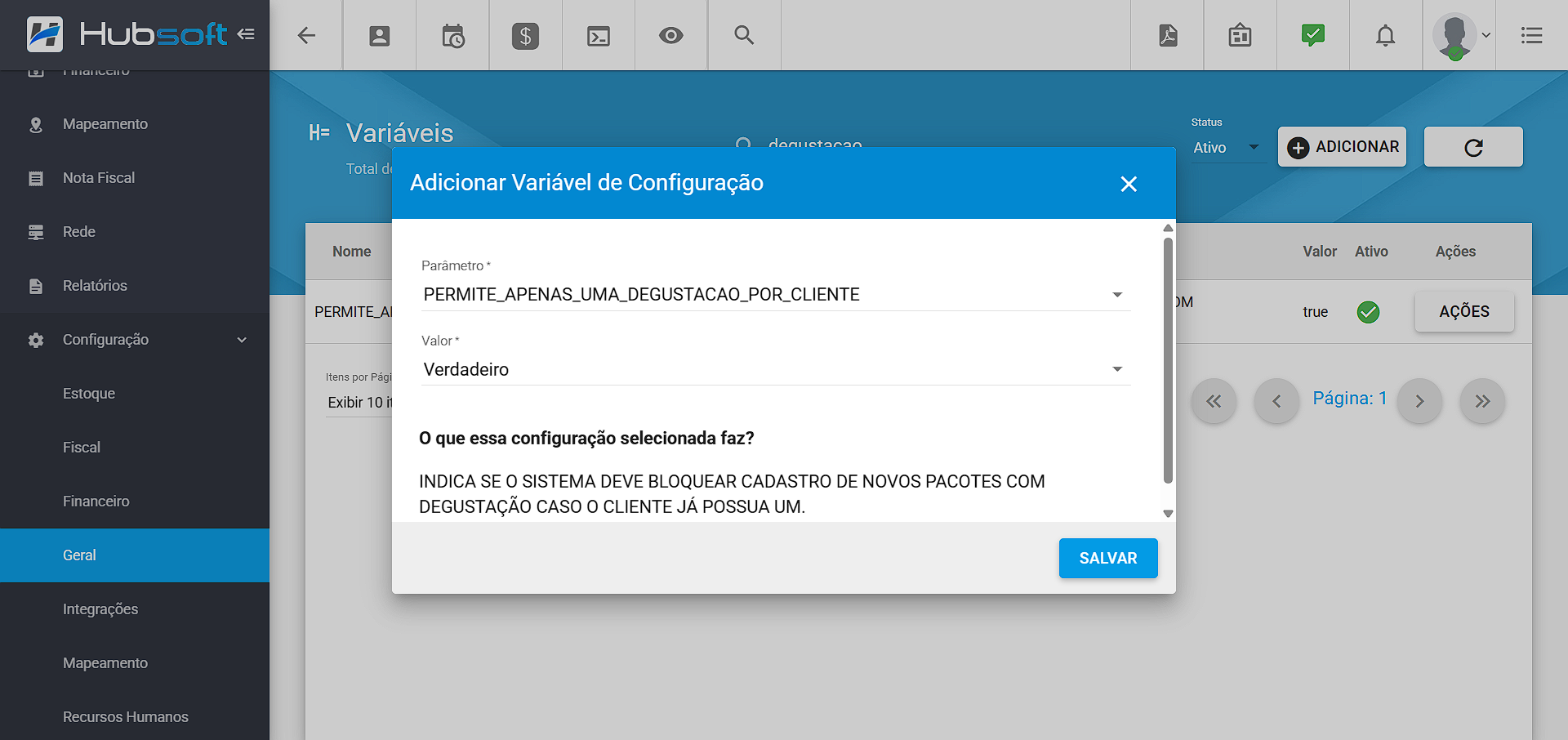This screenshot has height=740, width=1568.
Task: Click the dialog scroll down arrow
Action: [x=1168, y=514]
